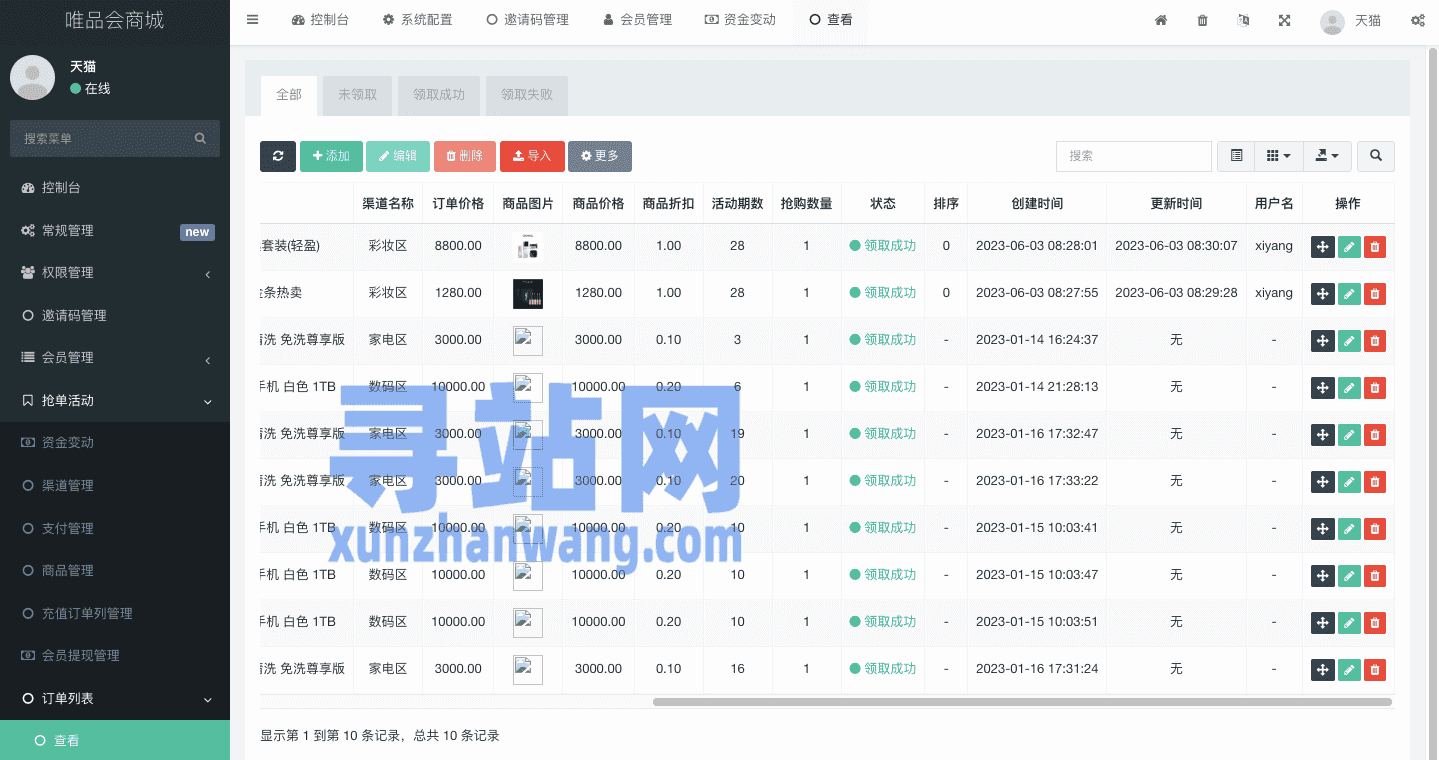Screen dimensions: 1439x760
Task: Open the export data dropdown
Action: point(1327,156)
